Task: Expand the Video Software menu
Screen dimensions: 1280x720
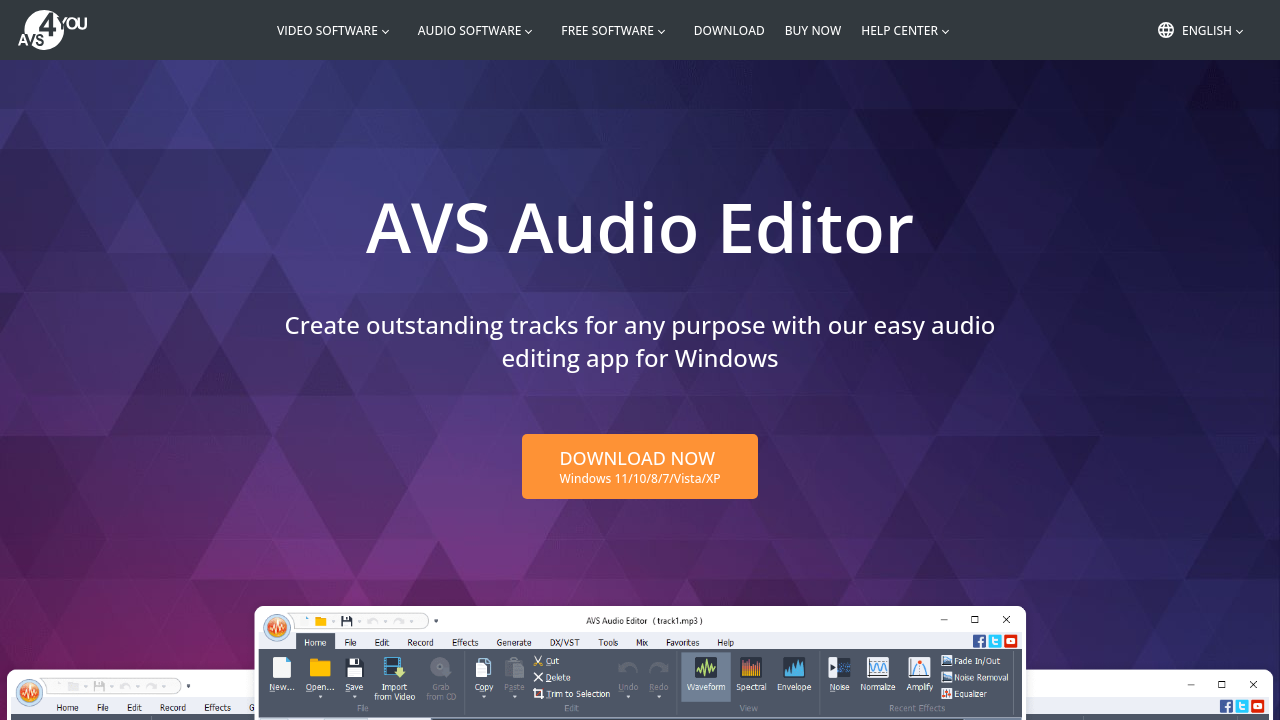Action: coord(333,31)
